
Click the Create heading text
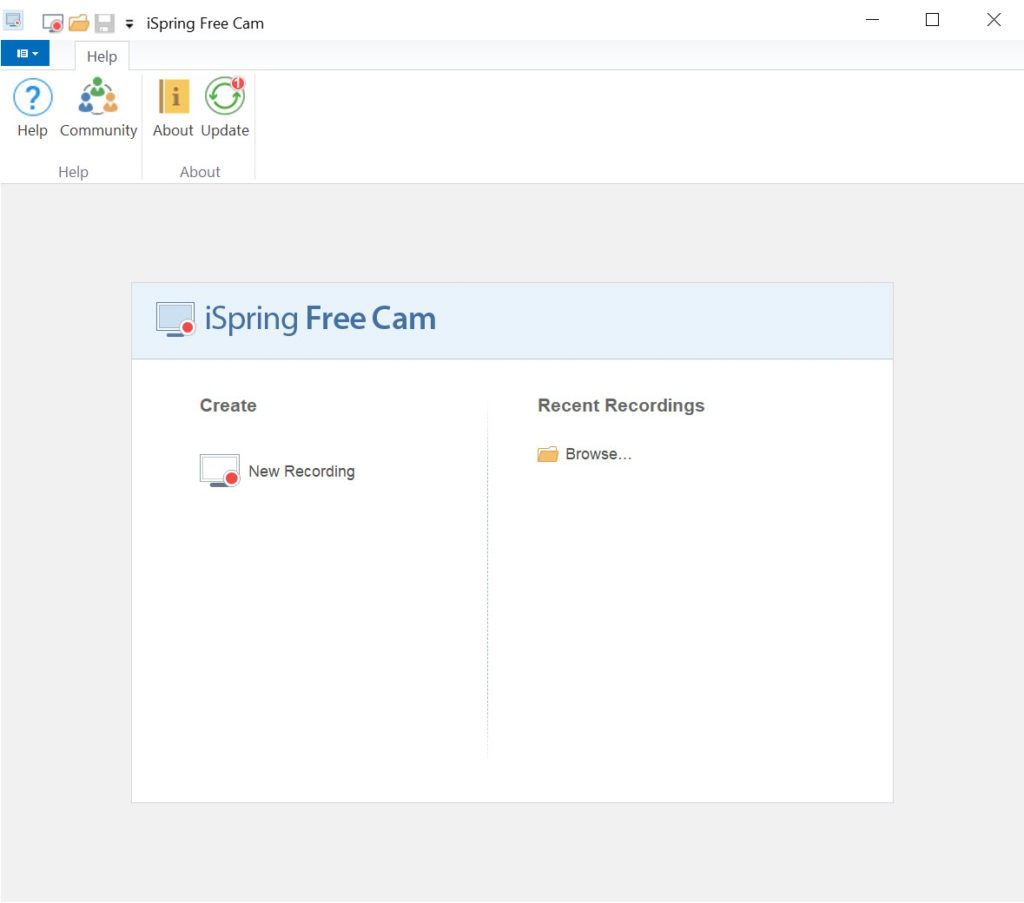228,405
